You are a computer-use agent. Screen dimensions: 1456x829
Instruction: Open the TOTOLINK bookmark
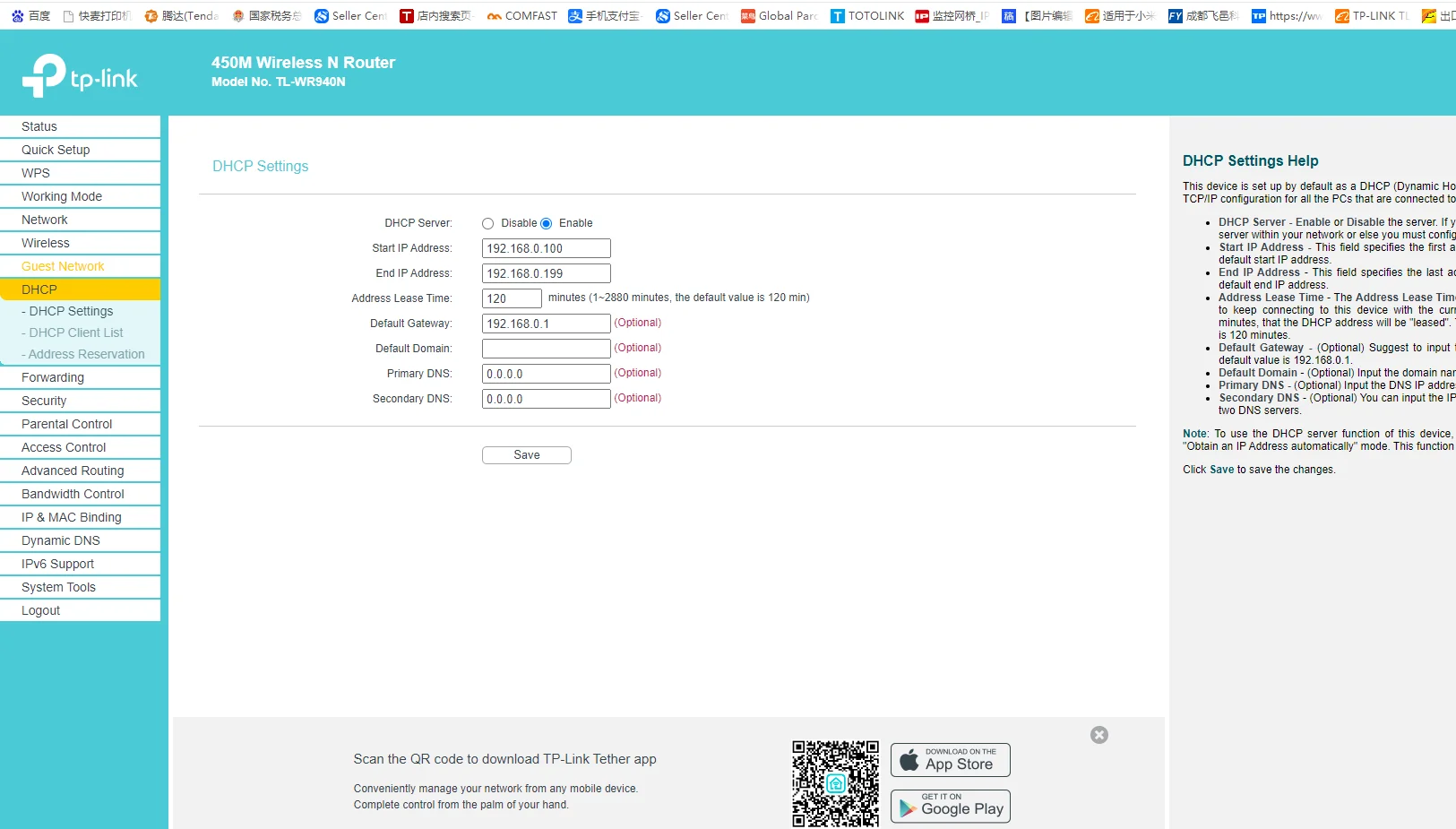868,16
